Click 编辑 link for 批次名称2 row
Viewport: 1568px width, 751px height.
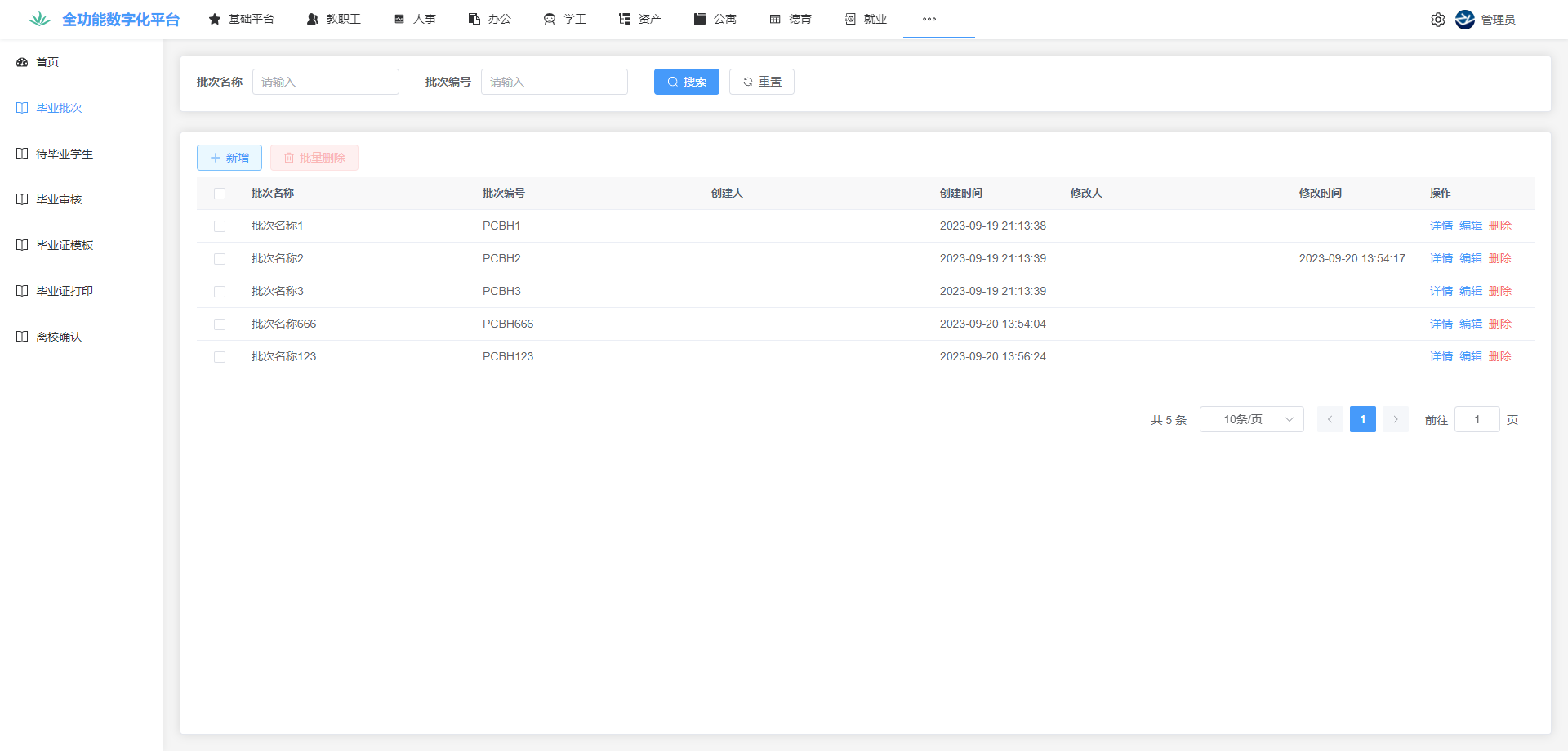tap(1470, 258)
